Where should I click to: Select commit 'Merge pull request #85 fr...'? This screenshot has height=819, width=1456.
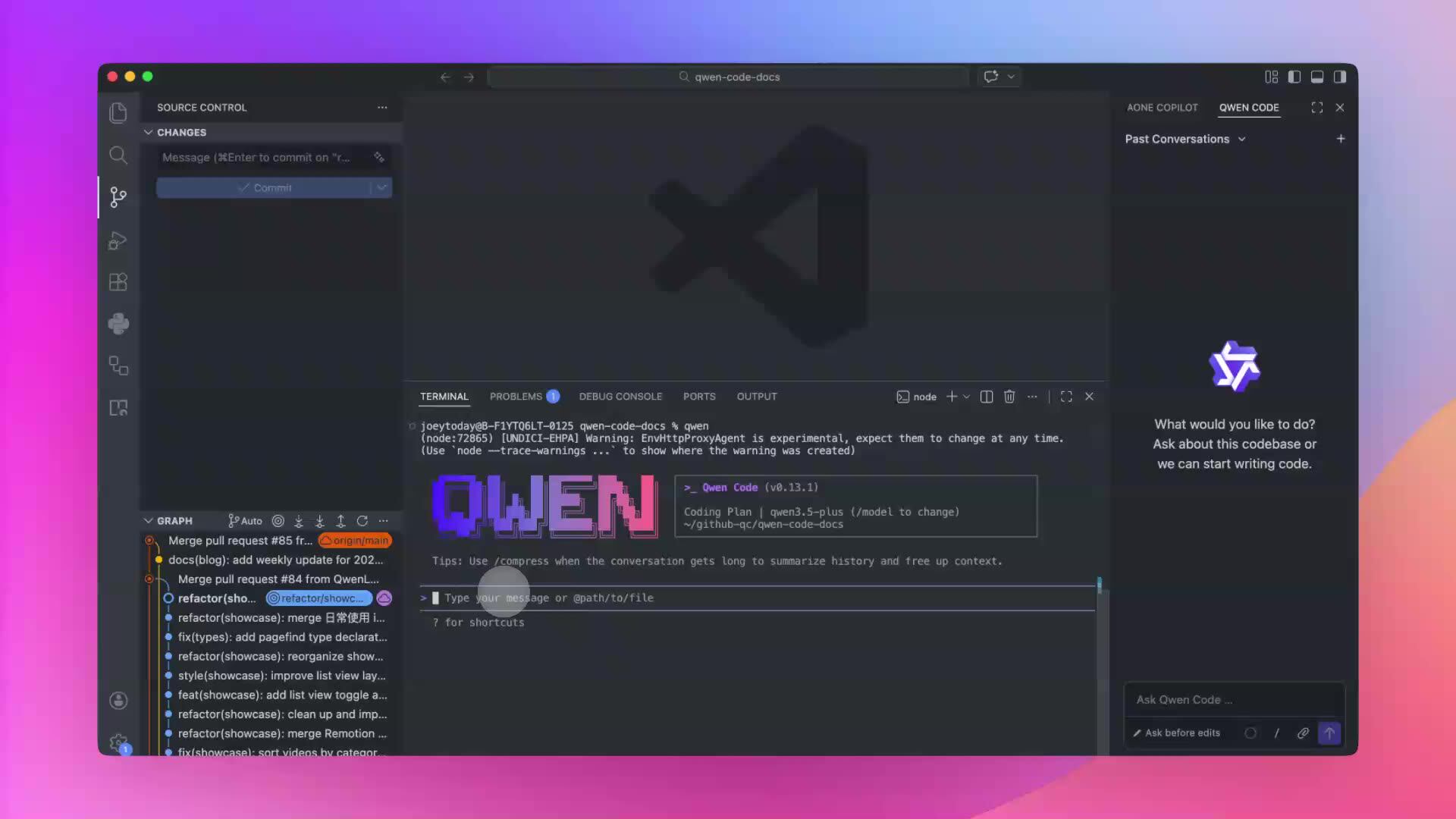click(x=240, y=541)
